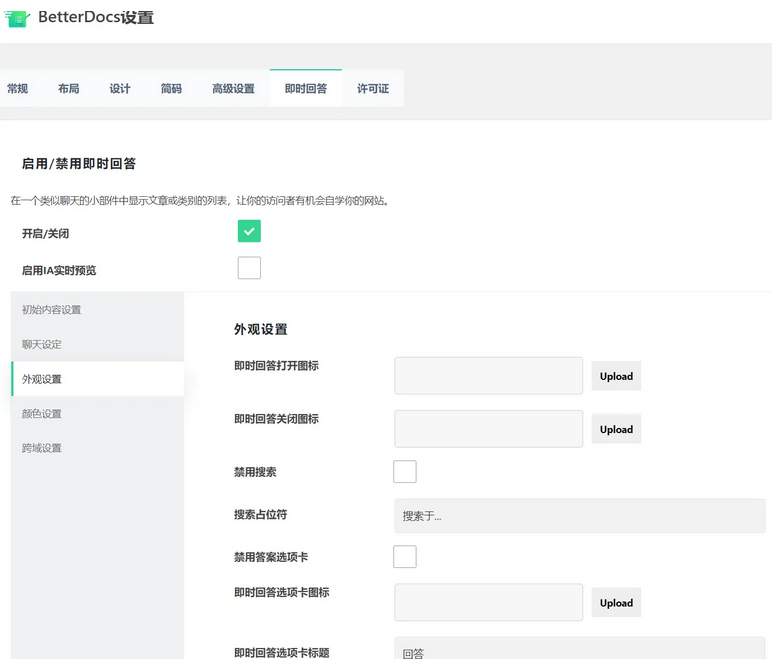Focus the 即时回答关闭图标 input field

(488, 429)
